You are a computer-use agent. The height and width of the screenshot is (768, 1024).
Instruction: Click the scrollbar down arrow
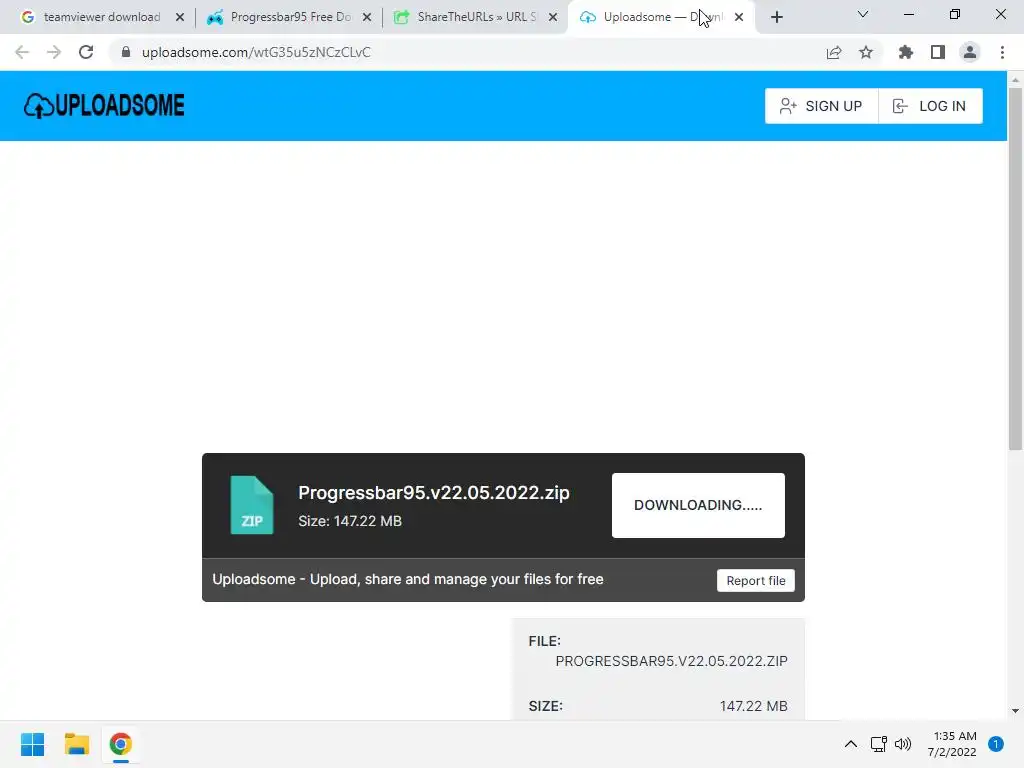[1015, 711]
